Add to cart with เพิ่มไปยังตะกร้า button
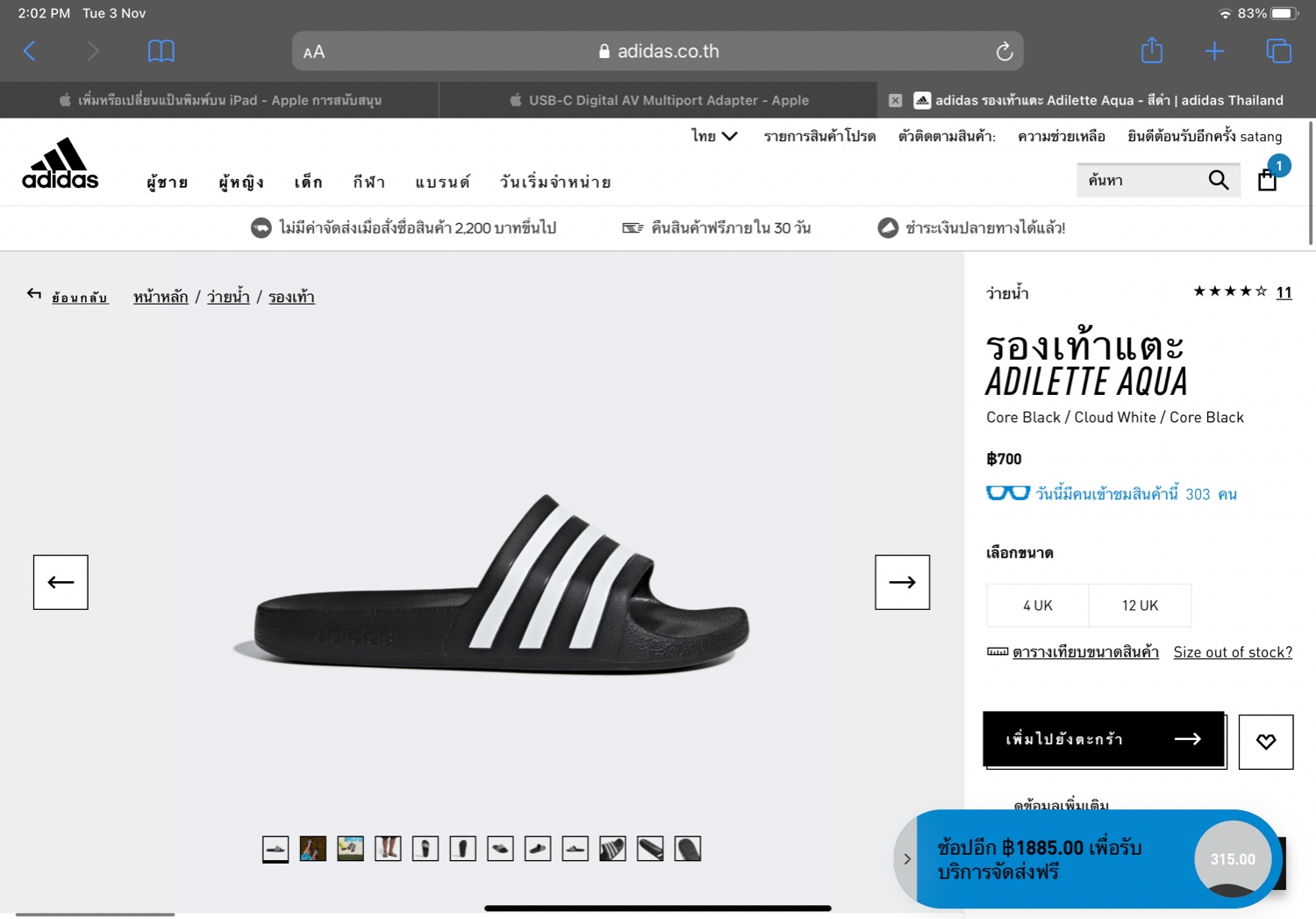 (x=1104, y=739)
